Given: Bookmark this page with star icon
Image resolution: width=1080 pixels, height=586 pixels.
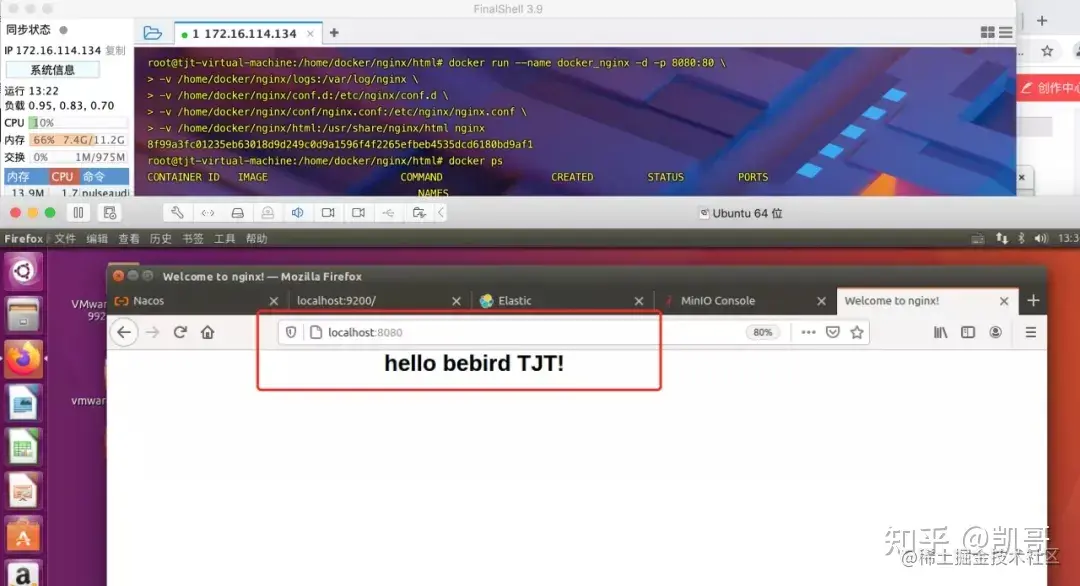Looking at the screenshot, I should (857, 333).
